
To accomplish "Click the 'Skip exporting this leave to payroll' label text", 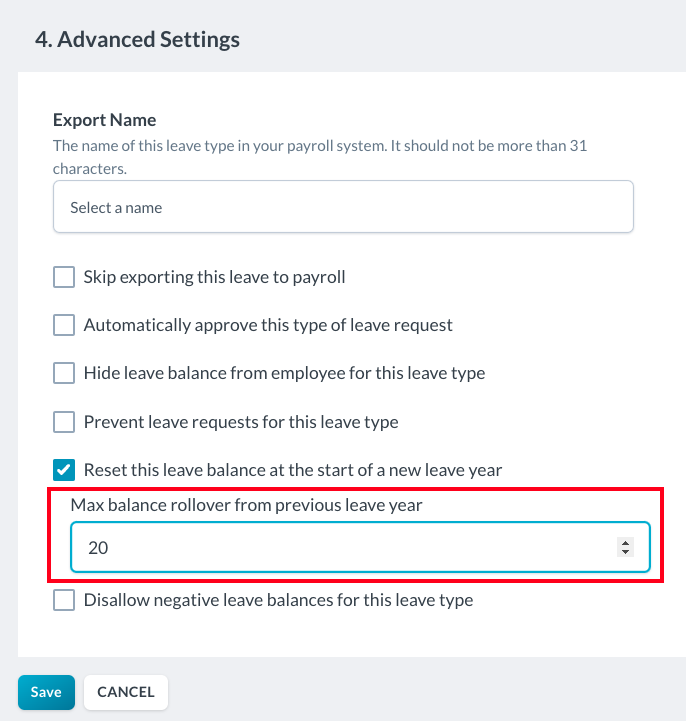I will click(214, 277).
